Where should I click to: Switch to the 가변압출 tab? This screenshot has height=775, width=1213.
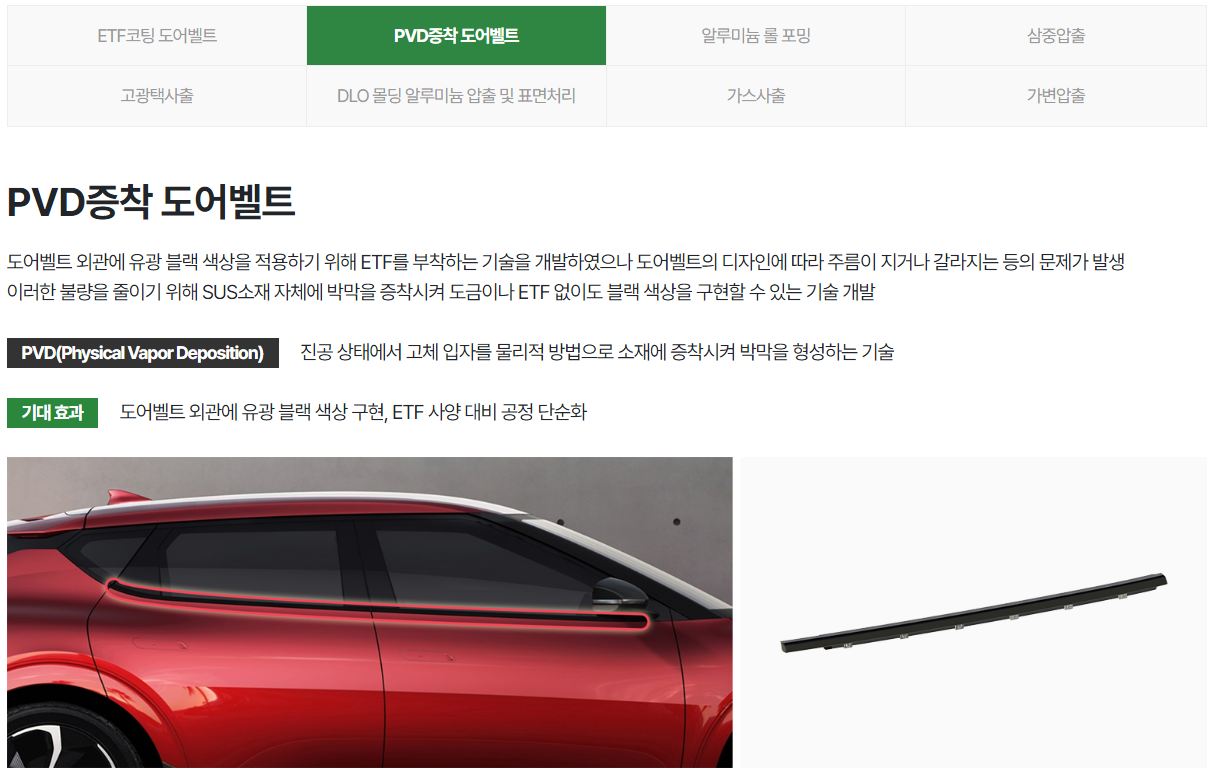click(x=1056, y=96)
